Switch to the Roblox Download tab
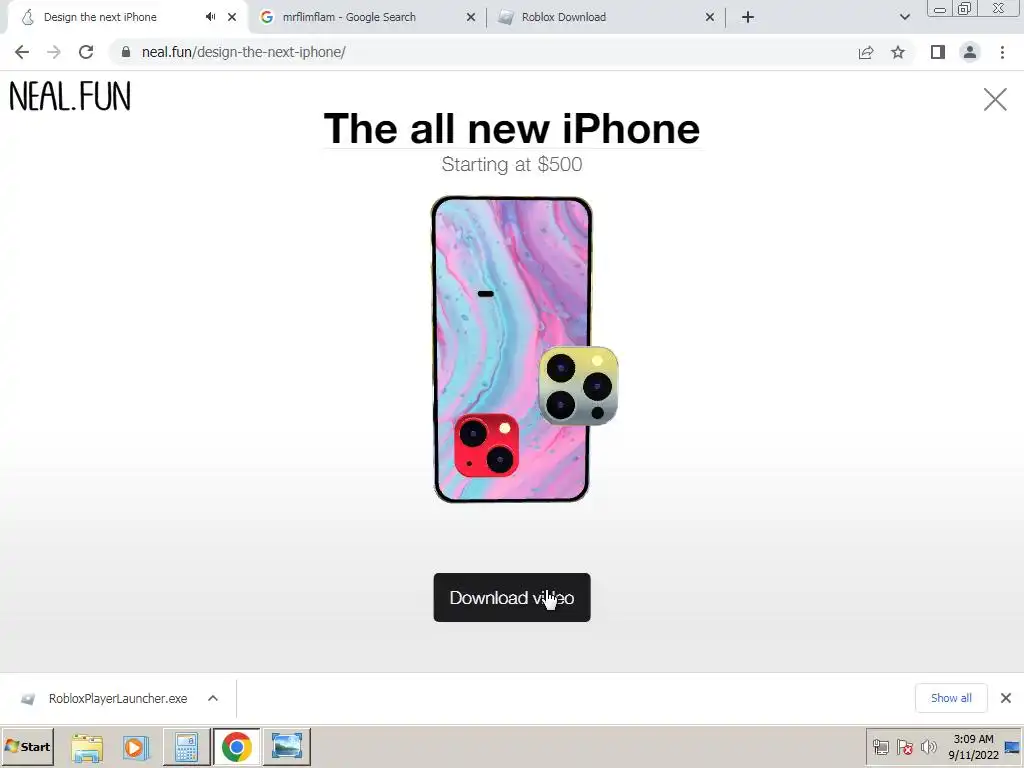 (x=606, y=17)
